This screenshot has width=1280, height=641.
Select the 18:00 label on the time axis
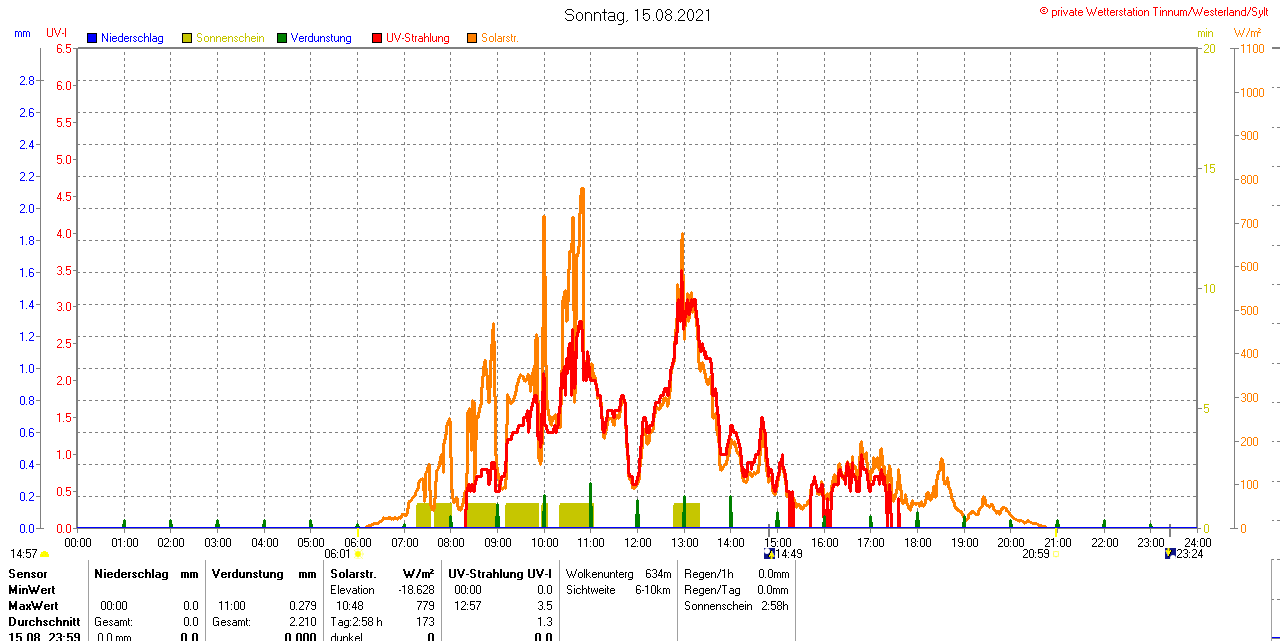pos(918,542)
